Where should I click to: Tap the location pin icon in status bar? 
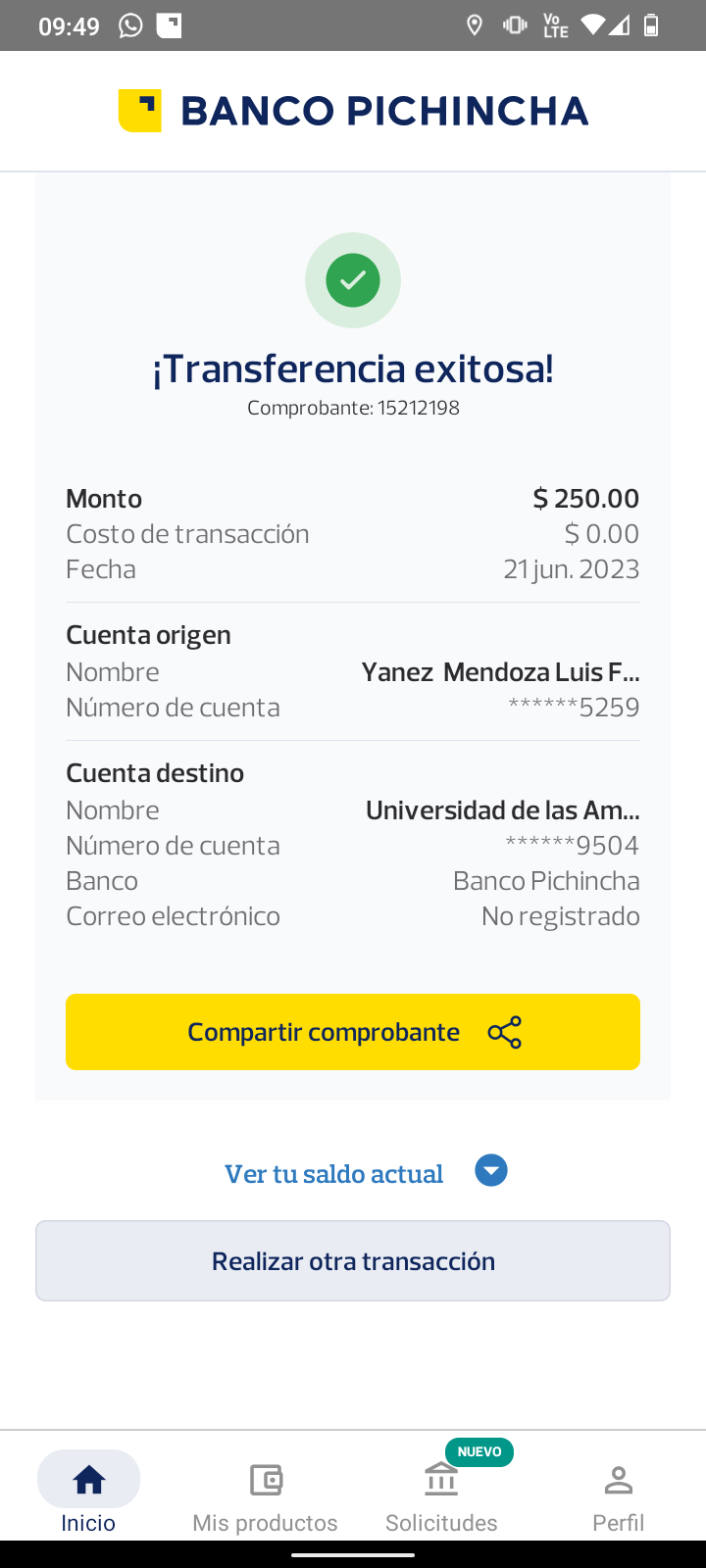[x=475, y=25]
